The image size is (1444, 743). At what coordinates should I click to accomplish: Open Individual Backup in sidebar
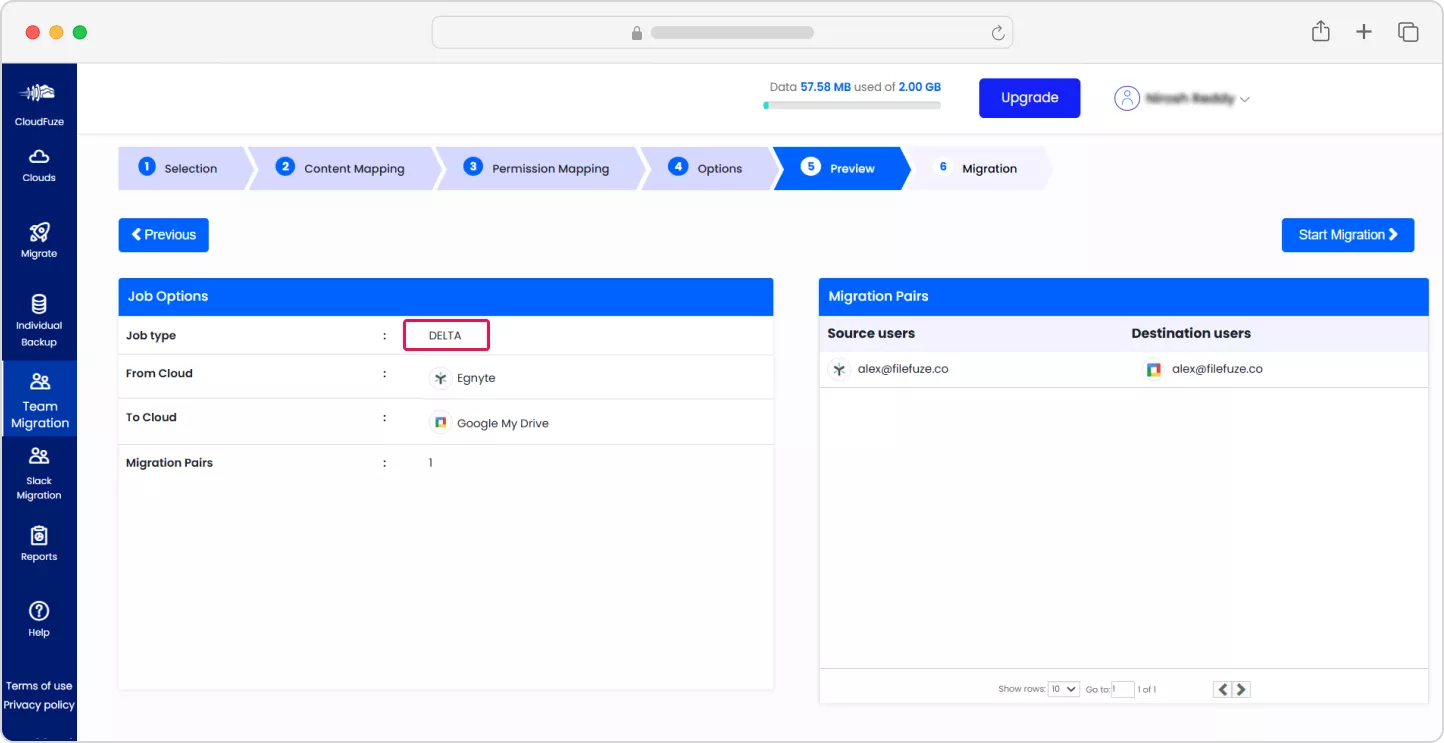(x=39, y=321)
